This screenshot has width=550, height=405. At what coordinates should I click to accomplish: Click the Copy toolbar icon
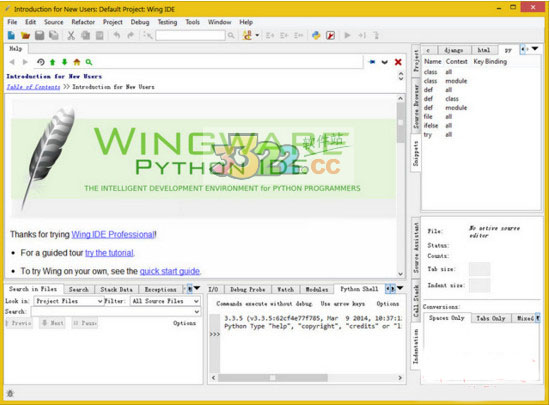86,35
